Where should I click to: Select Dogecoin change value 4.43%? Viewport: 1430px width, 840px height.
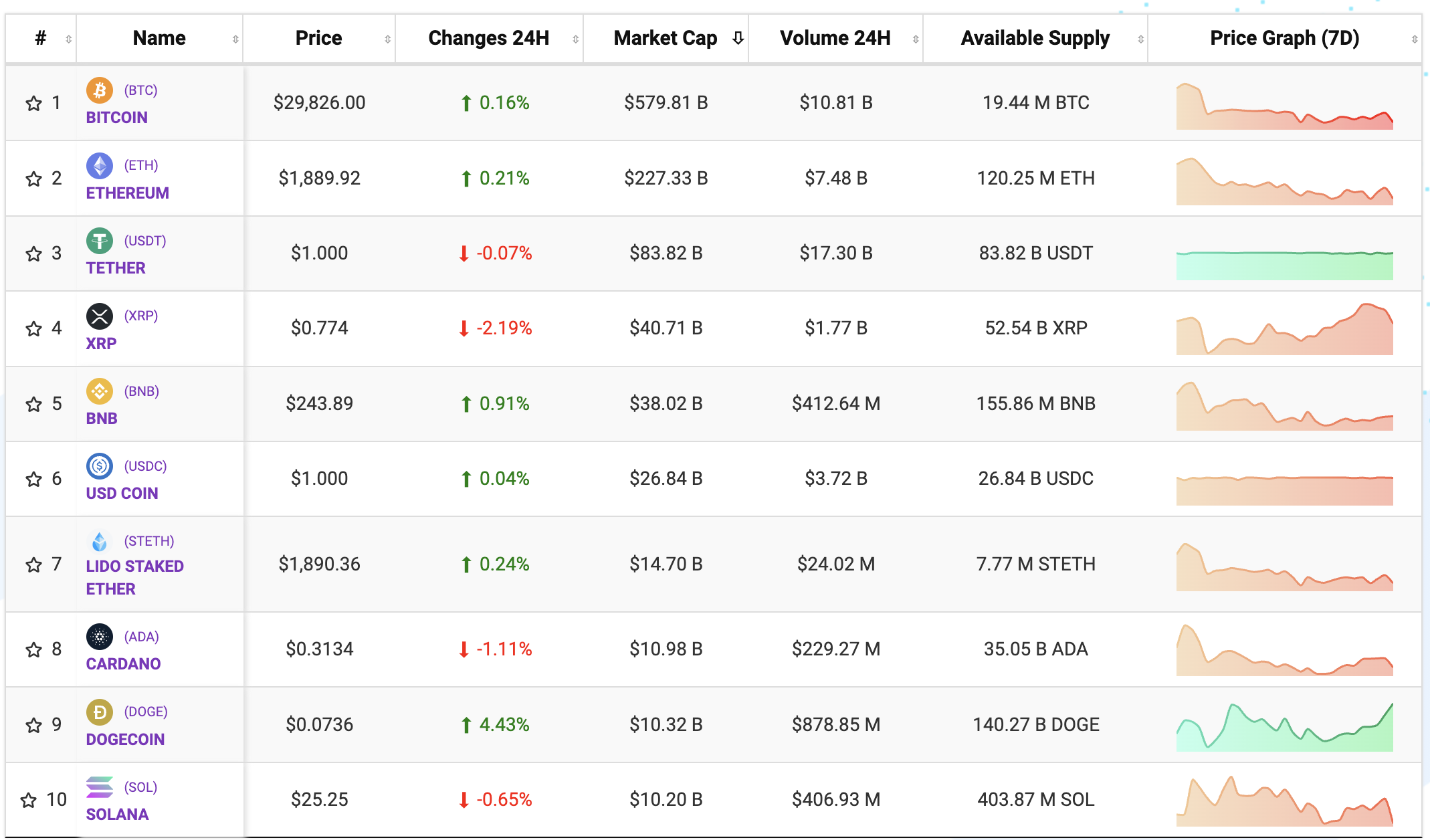pyautogui.click(x=504, y=725)
